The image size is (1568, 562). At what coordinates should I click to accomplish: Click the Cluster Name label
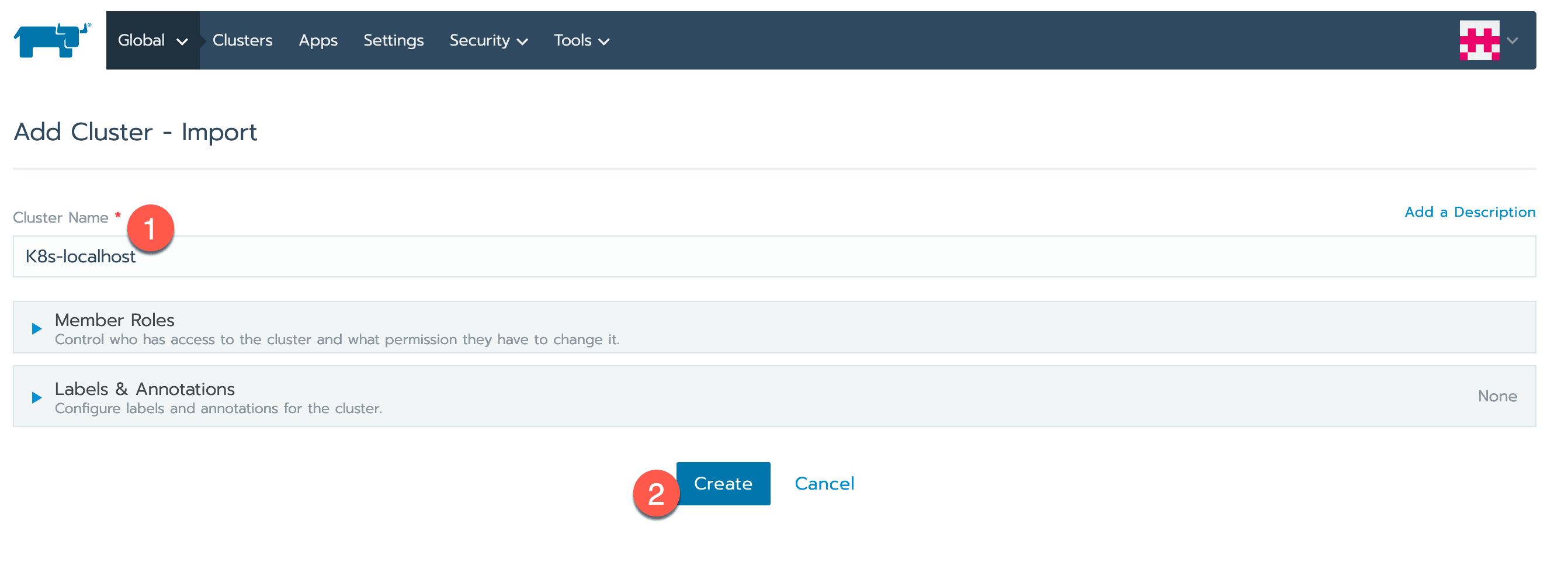(61, 217)
